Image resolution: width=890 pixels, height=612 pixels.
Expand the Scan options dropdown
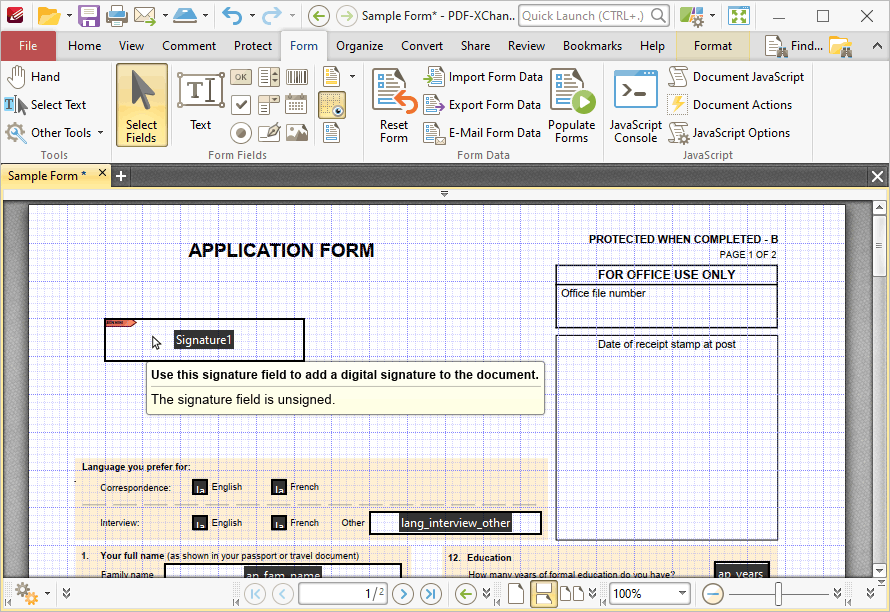pyautogui.click(x=205, y=16)
